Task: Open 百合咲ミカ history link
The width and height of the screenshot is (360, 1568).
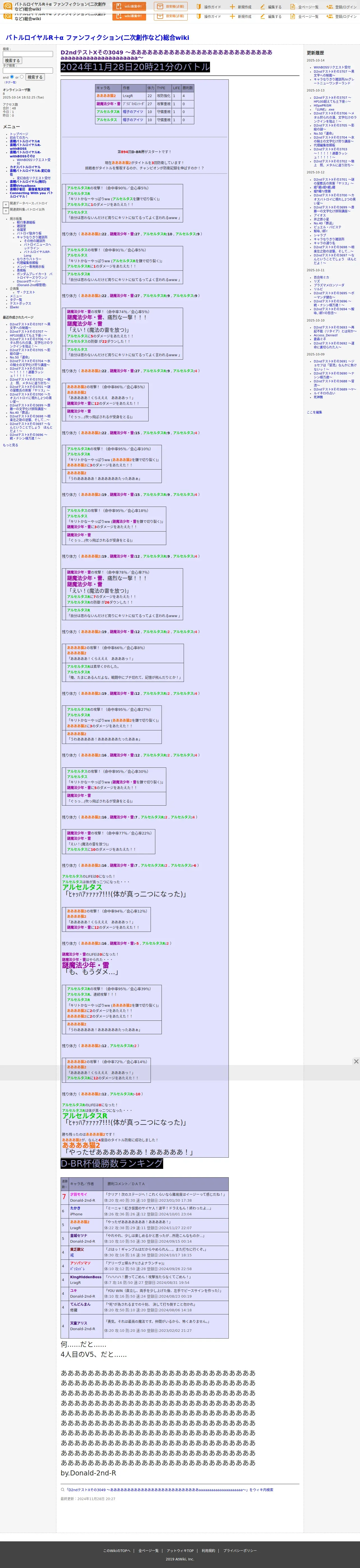Action: pyautogui.click(x=321, y=278)
